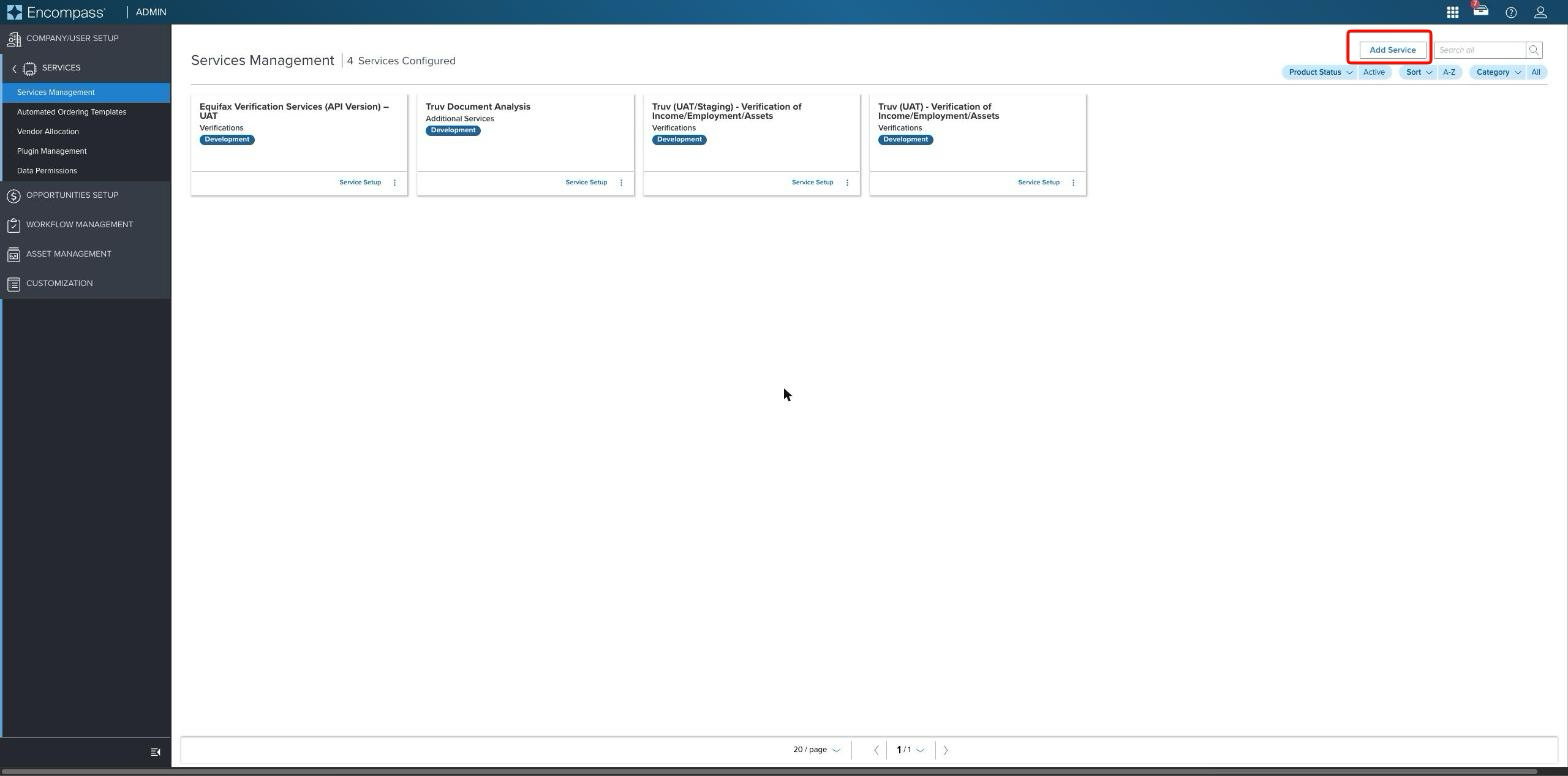Open the notifications inbox icon
This screenshot has height=776, width=1568.
[x=1481, y=11]
